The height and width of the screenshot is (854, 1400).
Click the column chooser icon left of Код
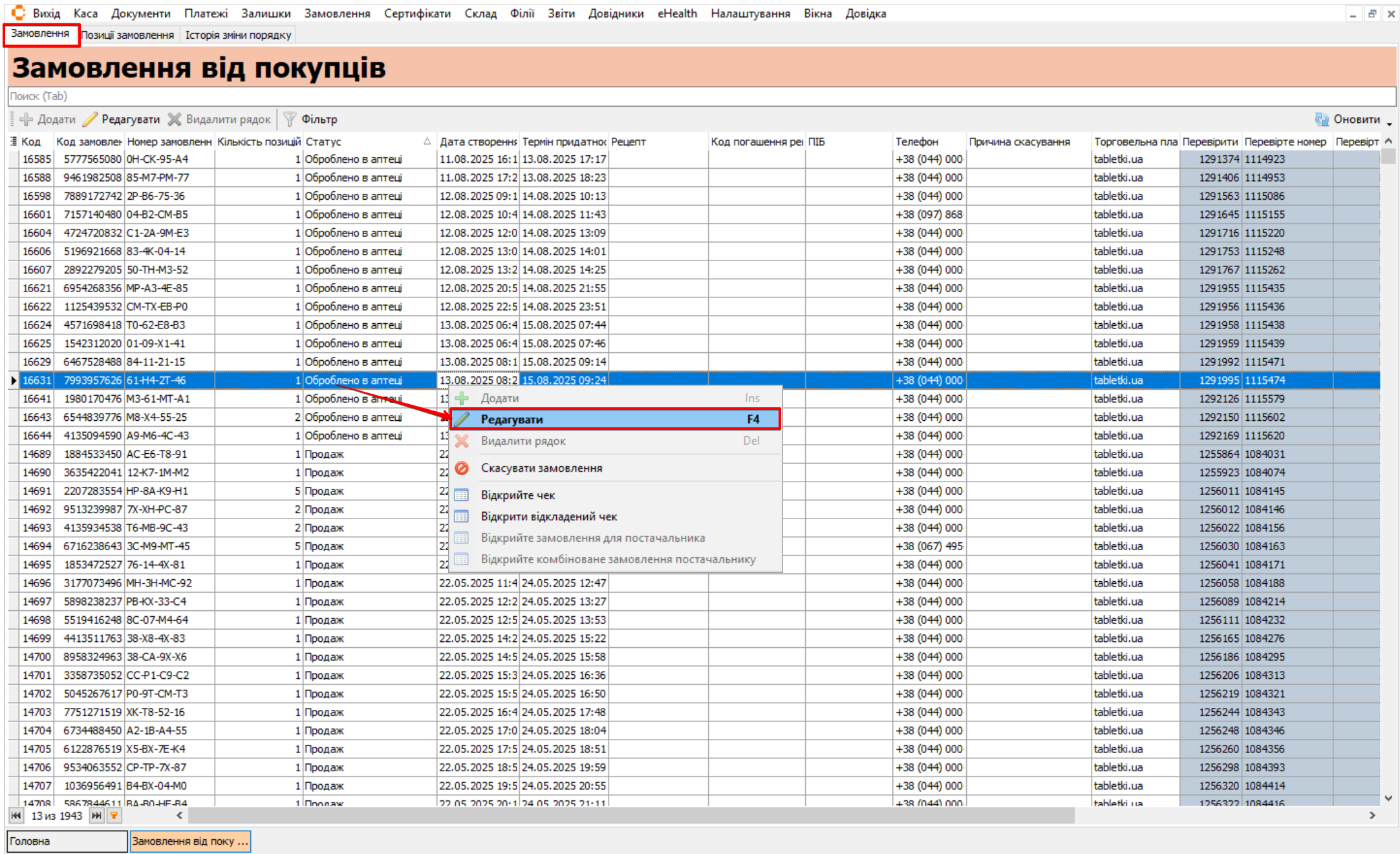[13, 142]
